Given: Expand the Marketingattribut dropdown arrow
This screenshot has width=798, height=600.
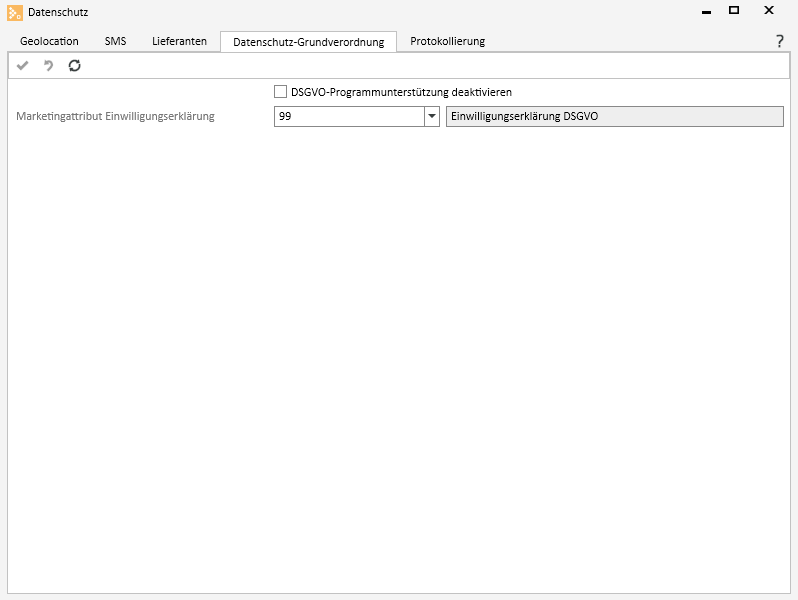Looking at the screenshot, I should 432,116.
